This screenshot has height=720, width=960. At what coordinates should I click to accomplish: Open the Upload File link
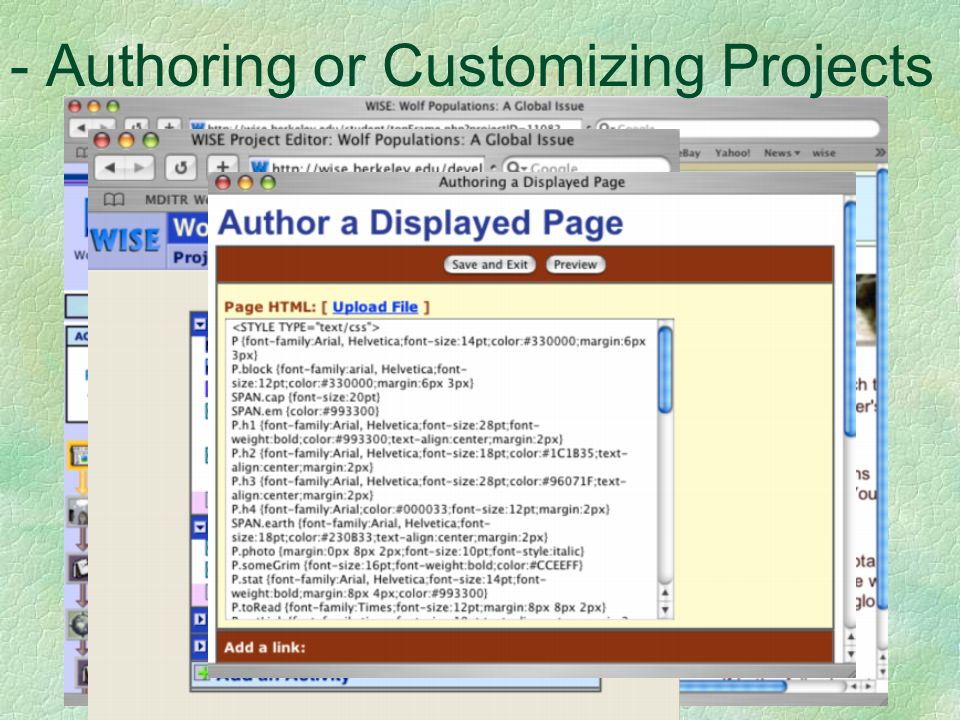click(375, 307)
